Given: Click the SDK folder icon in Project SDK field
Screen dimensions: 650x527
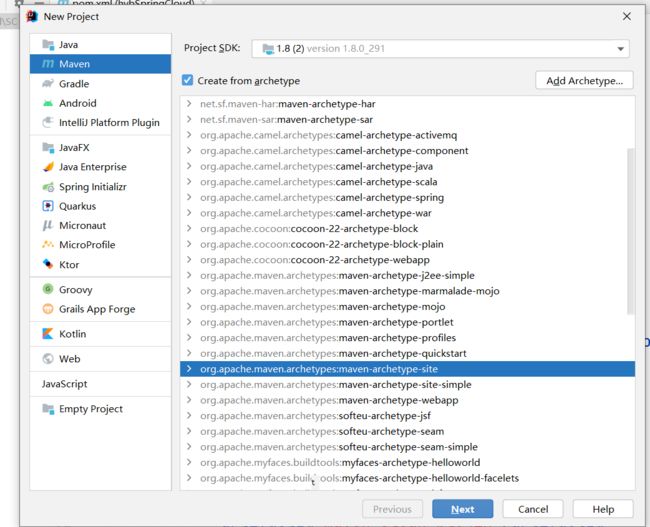Looking at the screenshot, I should [x=268, y=49].
